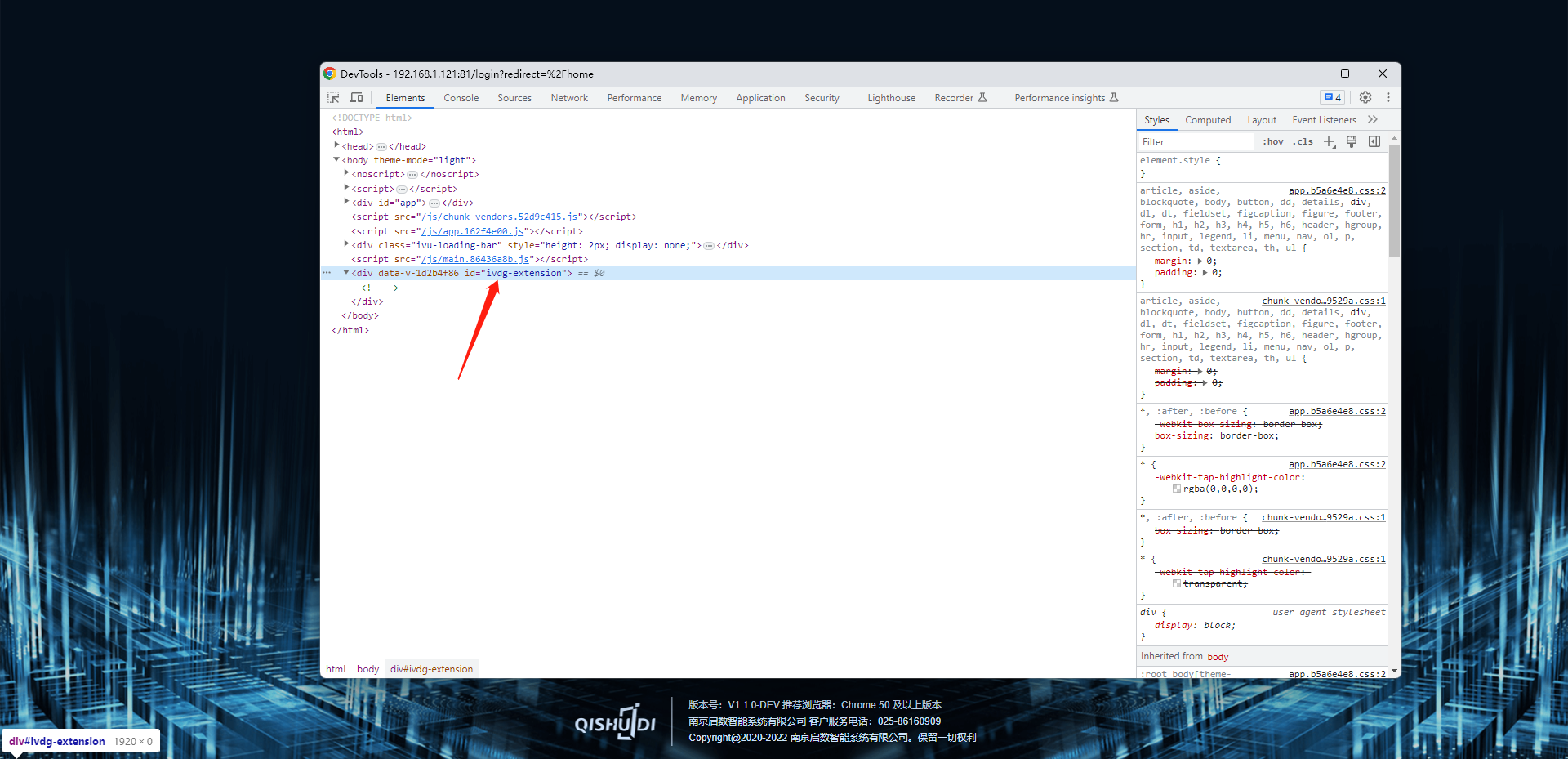Screen dimensions: 1568x759
Task: Open the chunk-vendors.52d9c415.js script link
Action: (x=500, y=217)
